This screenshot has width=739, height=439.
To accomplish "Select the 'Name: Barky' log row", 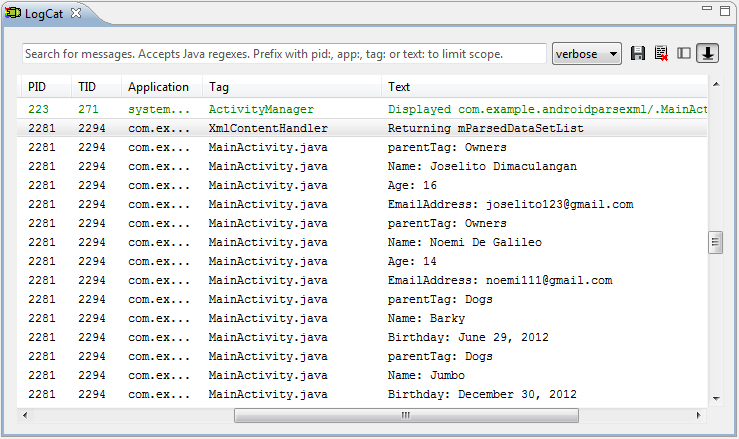I will tap(362, 318).
